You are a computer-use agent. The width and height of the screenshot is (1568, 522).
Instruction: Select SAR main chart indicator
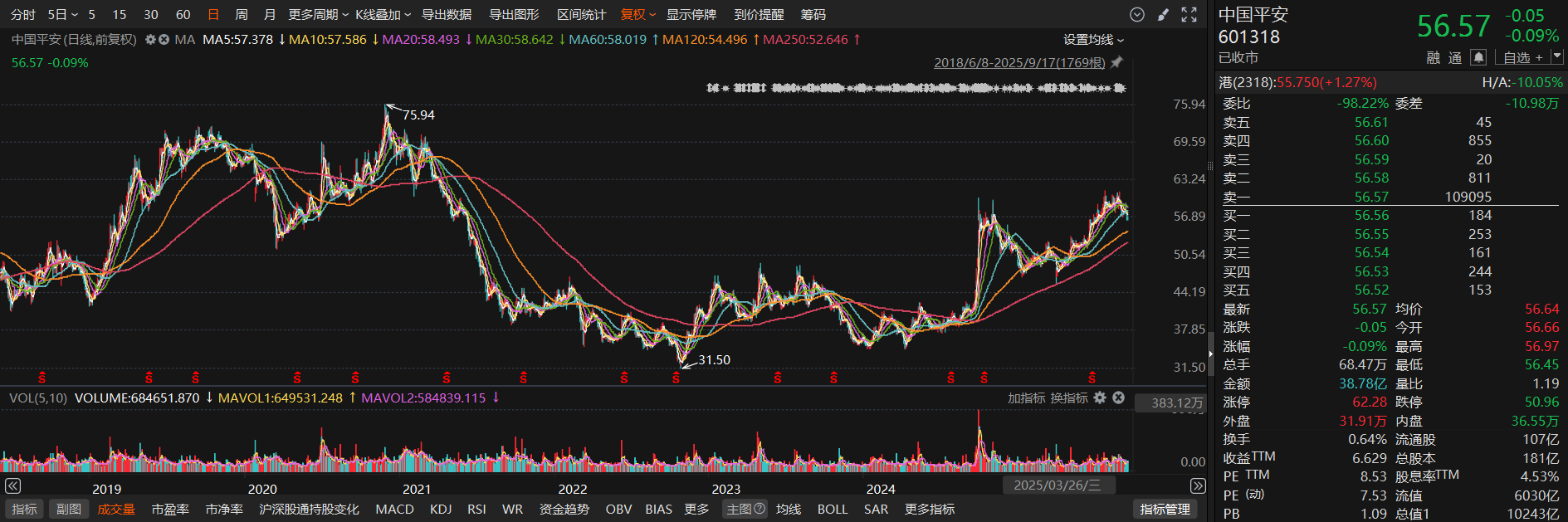[876, 509]
